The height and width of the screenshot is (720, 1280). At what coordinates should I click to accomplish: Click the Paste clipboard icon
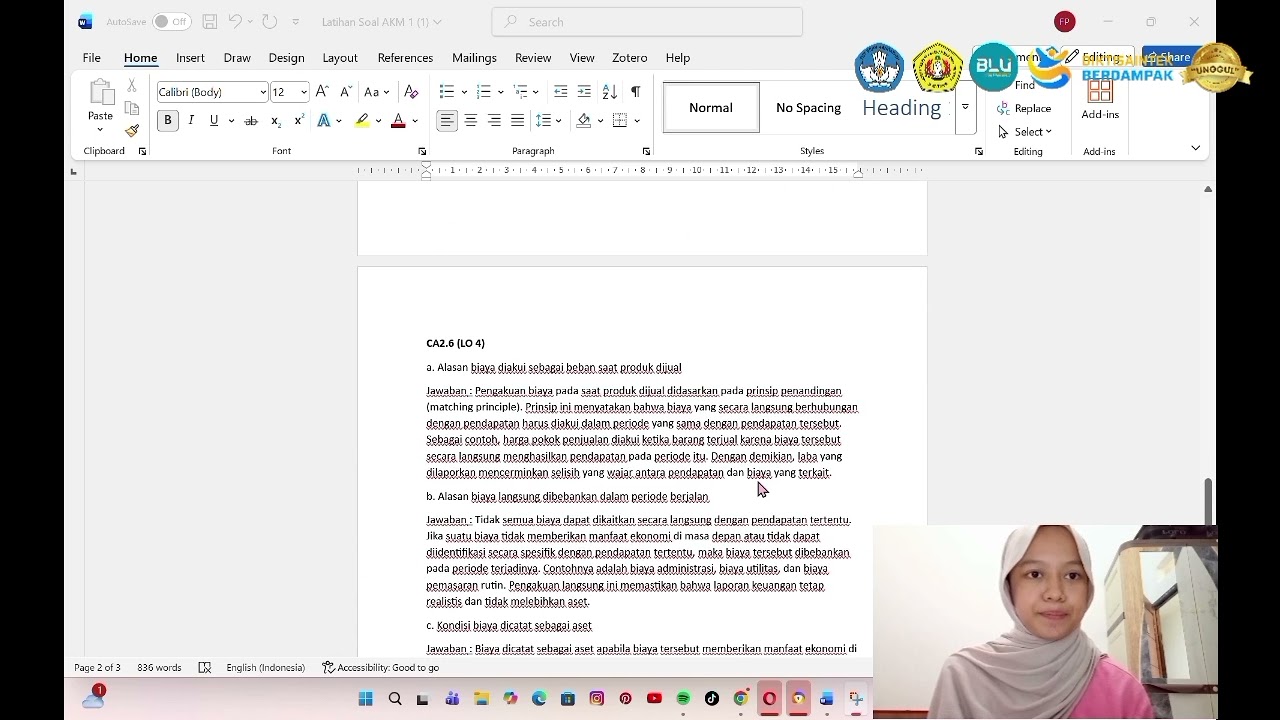point(100,93)
